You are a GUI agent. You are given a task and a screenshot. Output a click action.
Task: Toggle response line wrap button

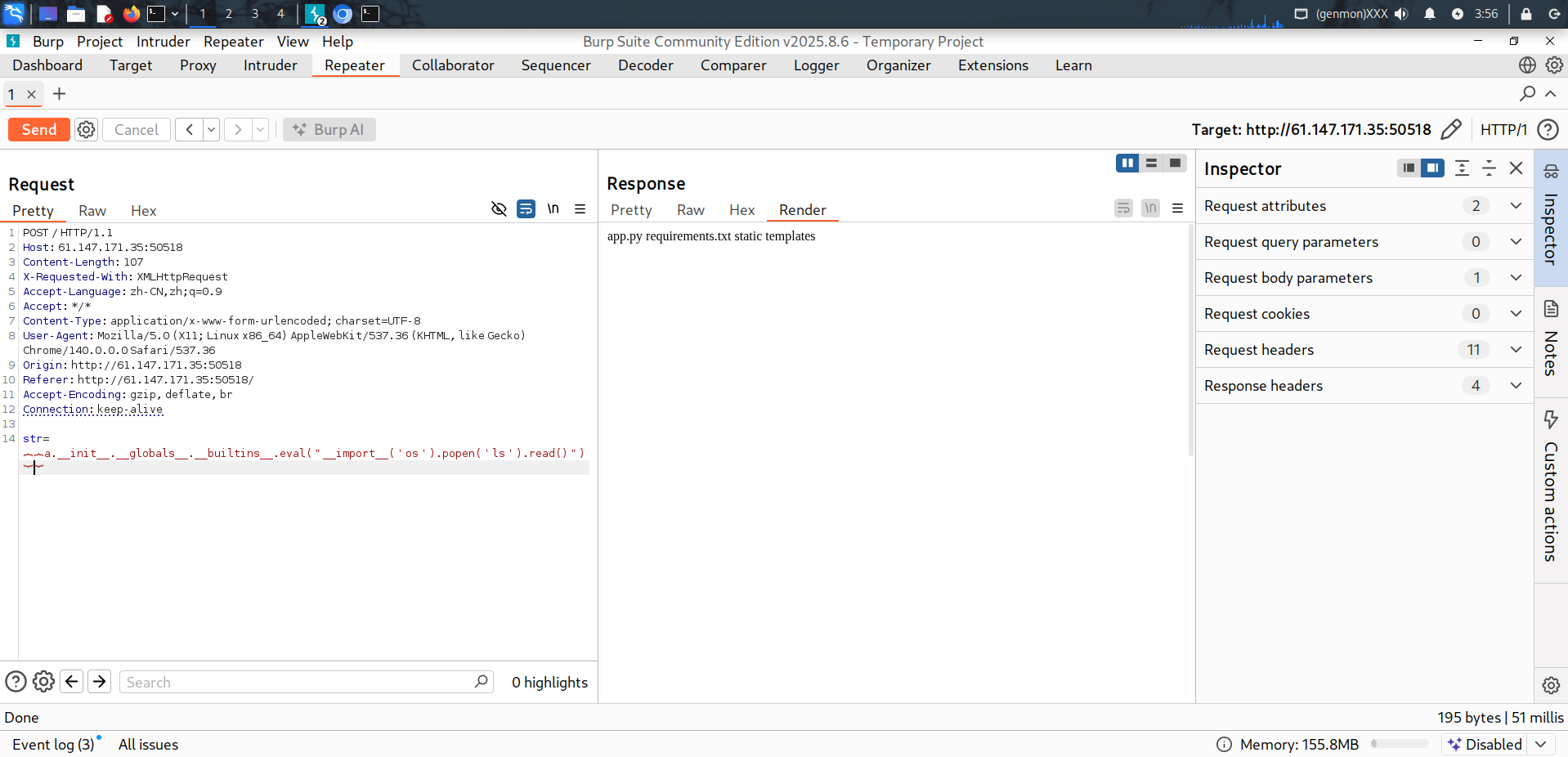(1123, 208)
